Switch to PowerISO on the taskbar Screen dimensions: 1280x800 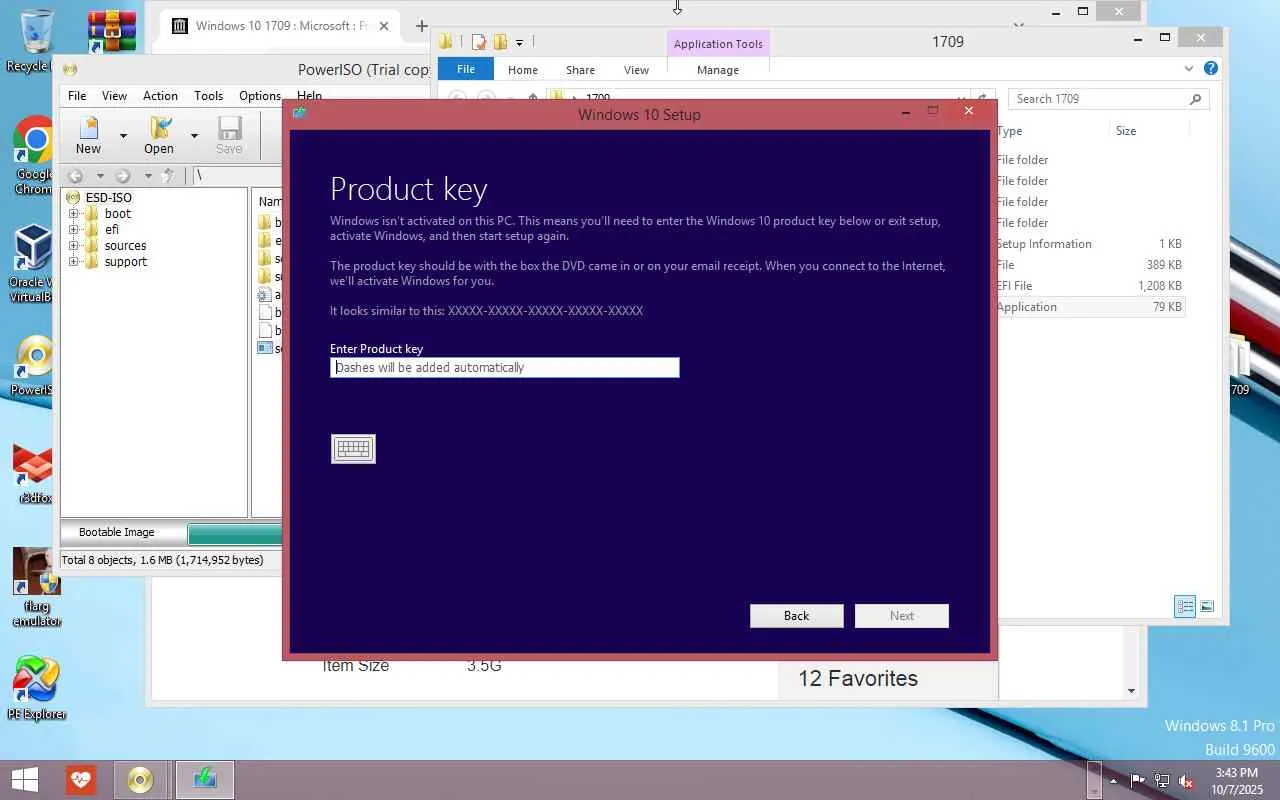(140, 780)
